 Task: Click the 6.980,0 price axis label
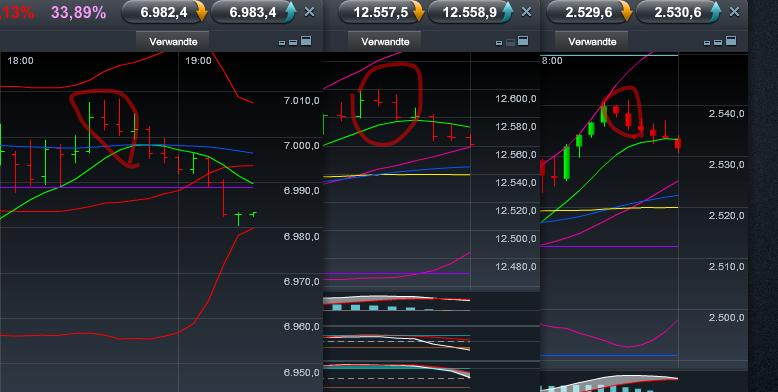pyautogui.click(x=302, y=236)
